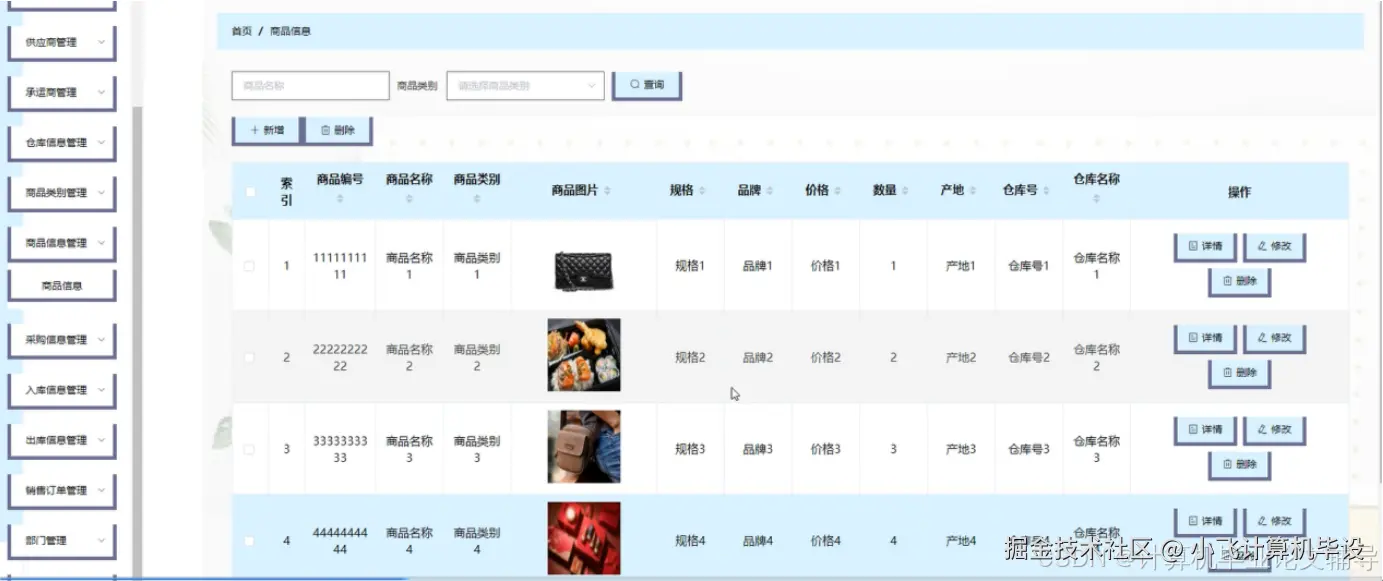Focus the 商品名称 search input field
The height and width of the screenshot is (581, 1383).
coord(310,86)
